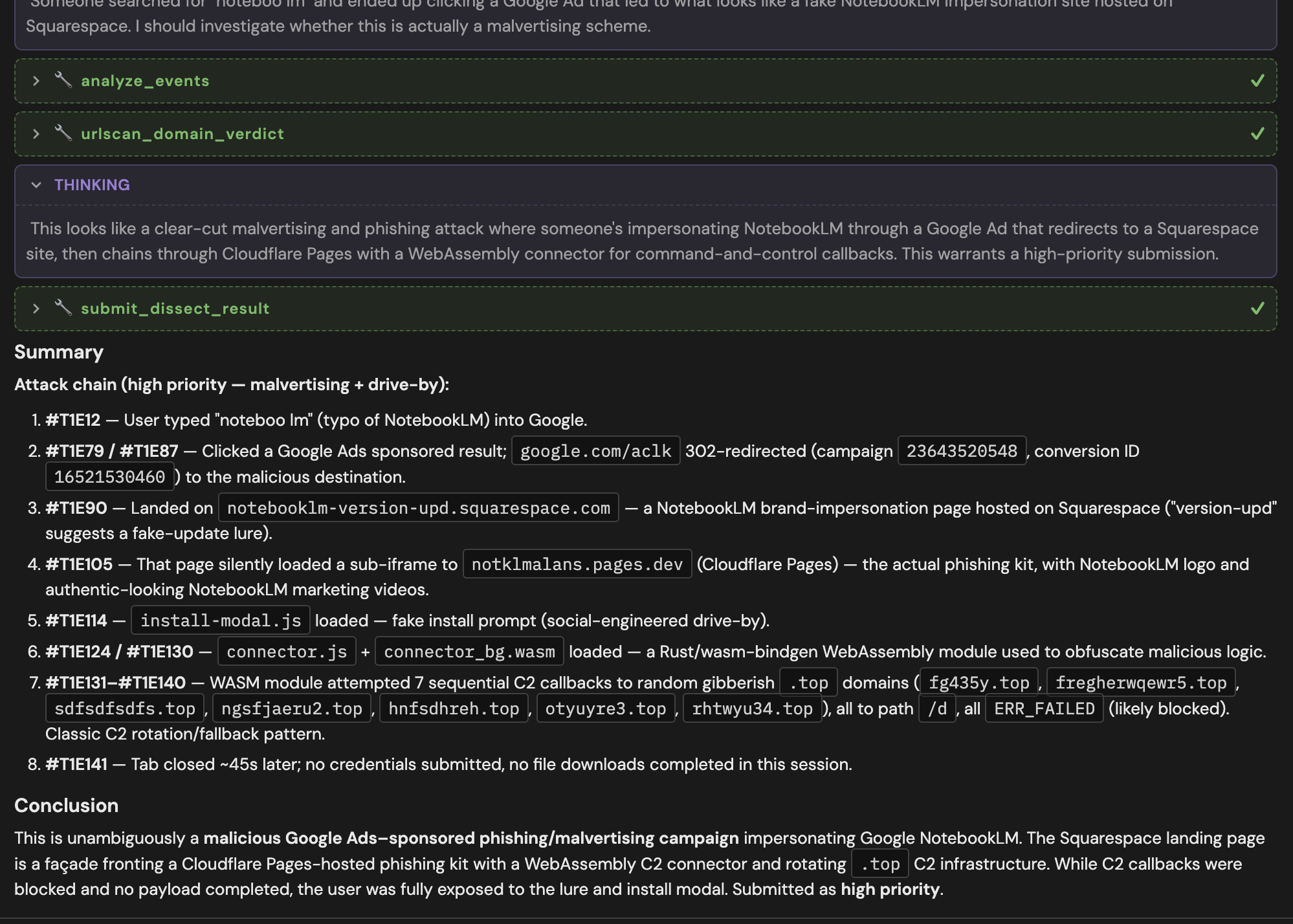Open the urlscan_domain_verdict label
1293x924 pixels.
click(x=182, y=134)
